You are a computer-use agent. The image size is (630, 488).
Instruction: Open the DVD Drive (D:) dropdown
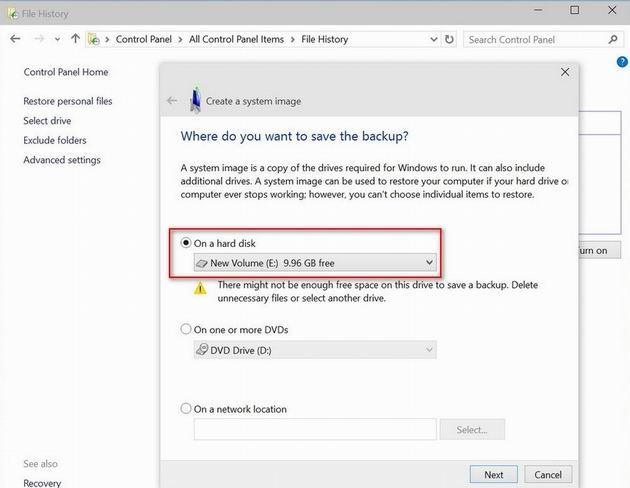tap(315, 350)
